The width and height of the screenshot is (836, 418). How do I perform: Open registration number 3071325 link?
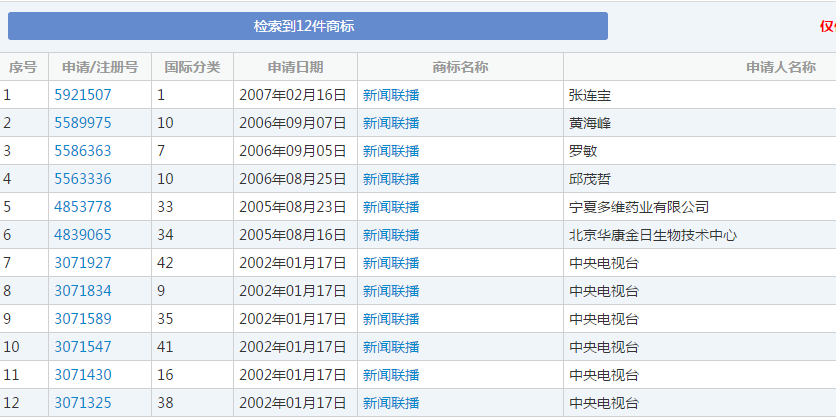click(x=83, y=403)
